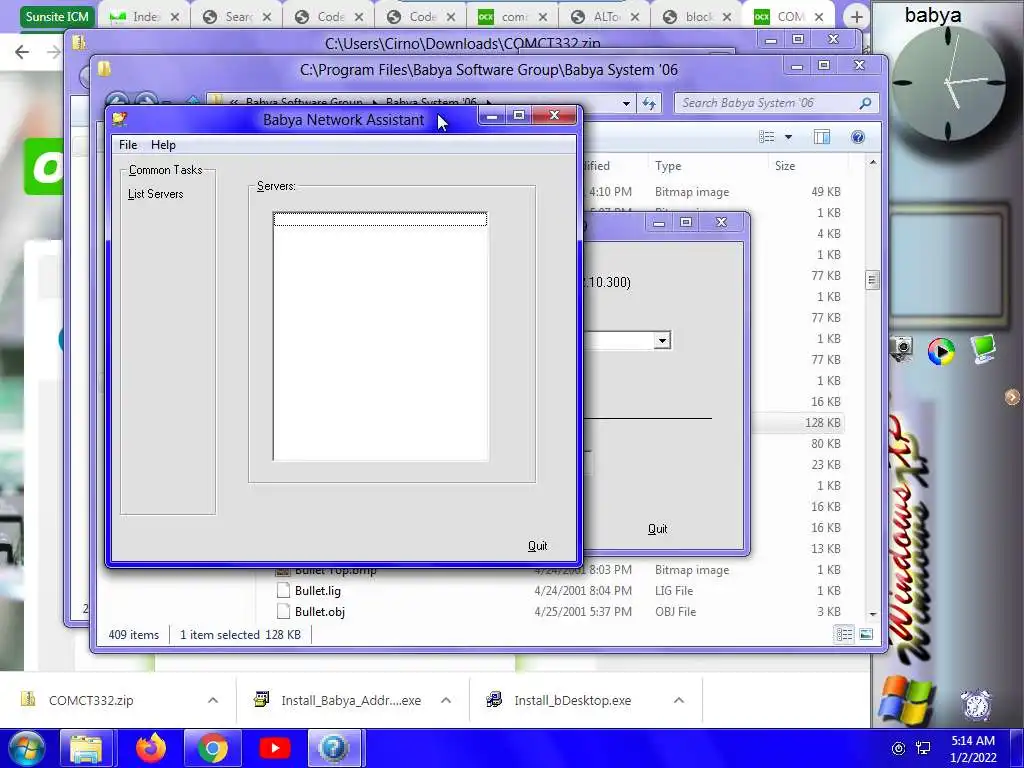Expand Install_bDesktop.exe download options
Image resolution: width=1024 pixels, height=768 pixels.
[679, 700]
